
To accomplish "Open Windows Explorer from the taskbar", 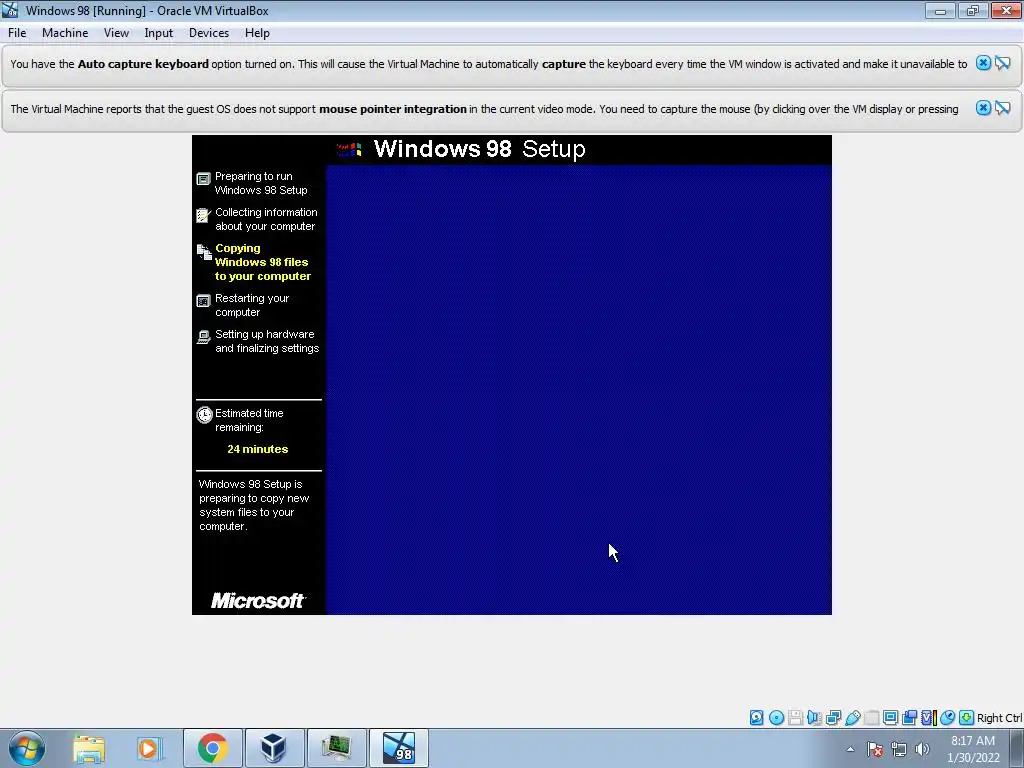I will pos(89,748).
